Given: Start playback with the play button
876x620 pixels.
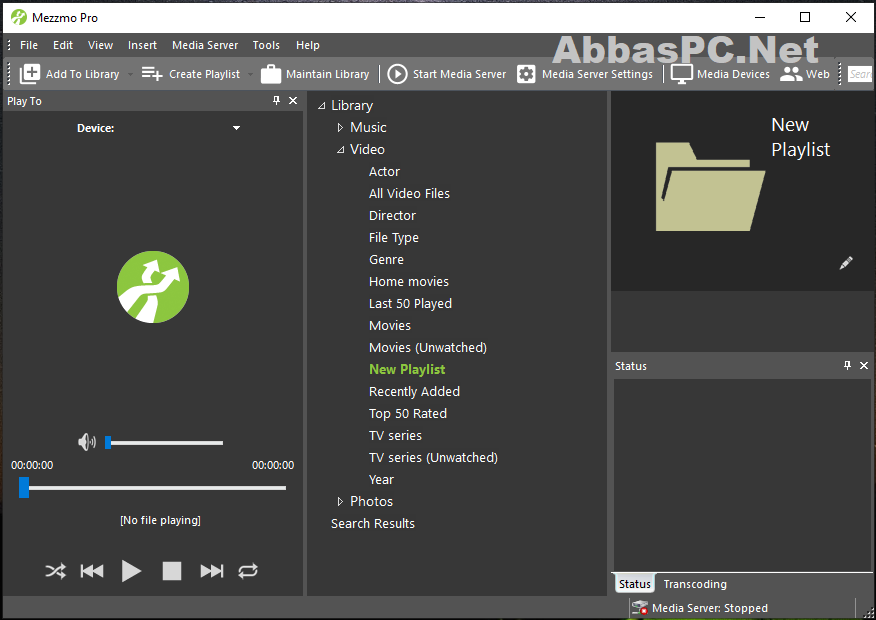Looking at the screenshot, I should click(x=131, y=571).
